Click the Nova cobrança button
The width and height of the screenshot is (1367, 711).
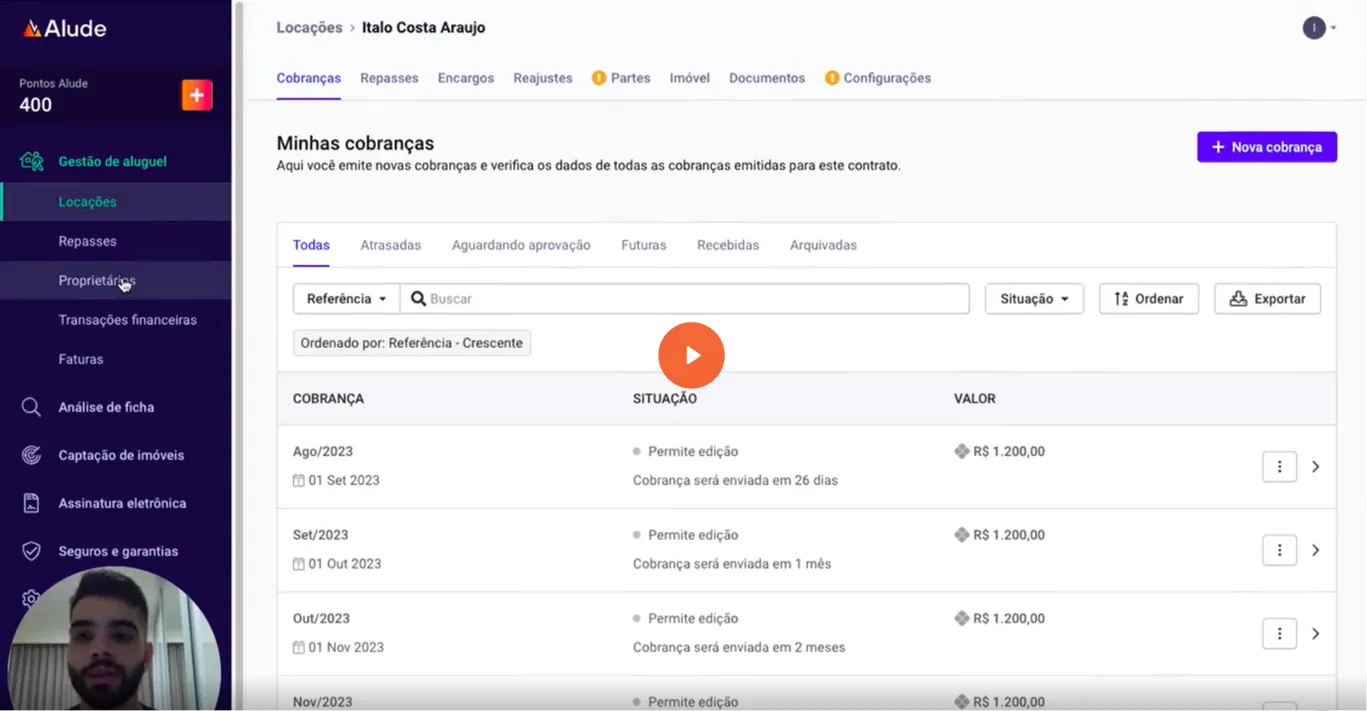pyautogui.click(x=1267, y=147)
